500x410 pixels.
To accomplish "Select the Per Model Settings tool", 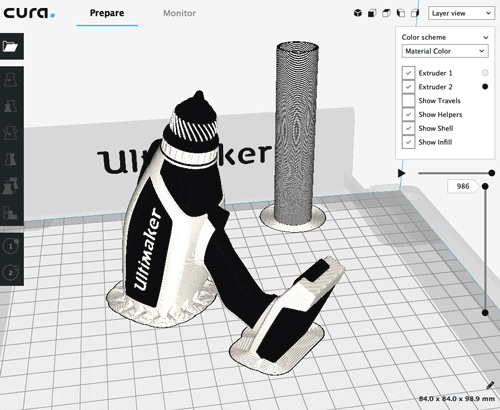I will 11,186.
